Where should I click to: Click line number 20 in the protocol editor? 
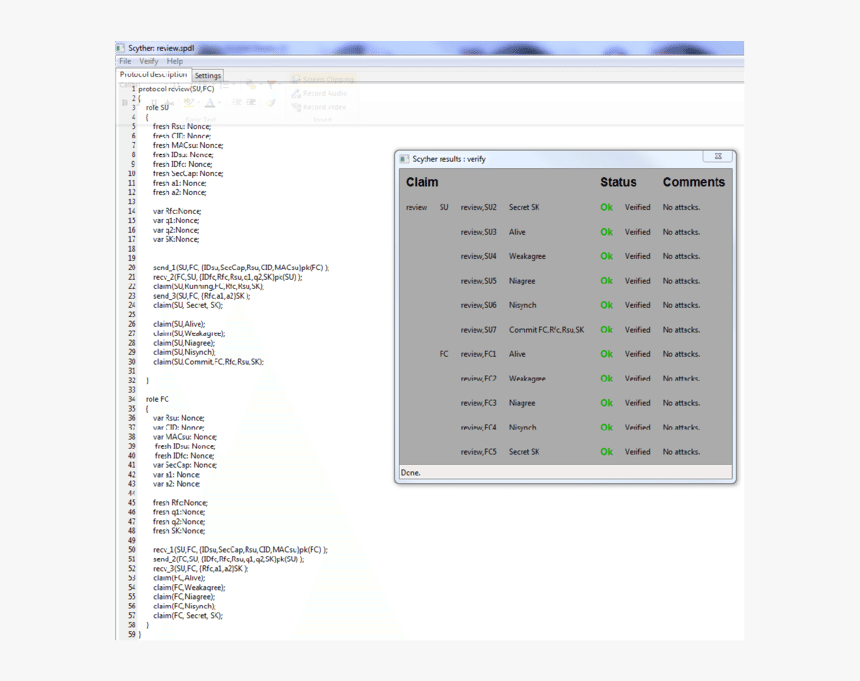131,268
